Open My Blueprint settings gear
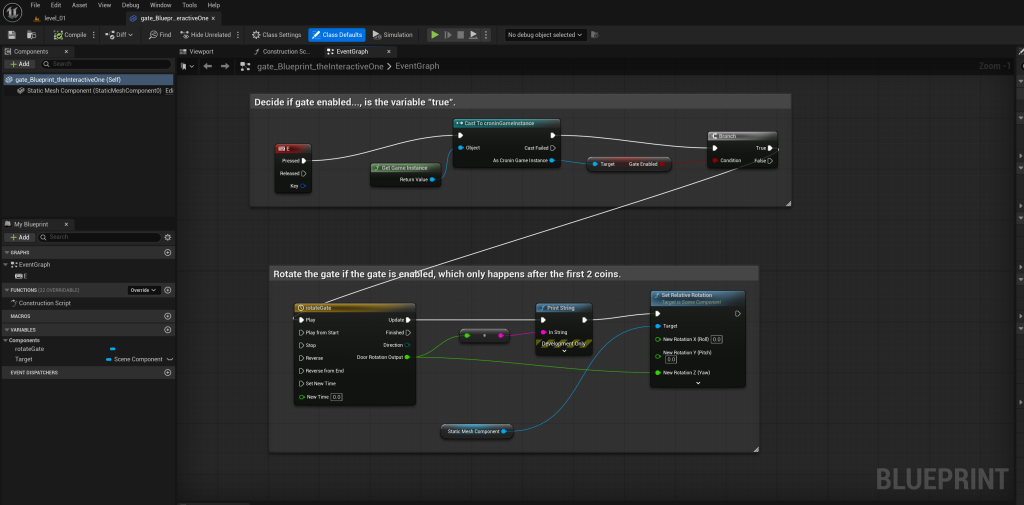The image size is (1024, 505). point(167,237)
